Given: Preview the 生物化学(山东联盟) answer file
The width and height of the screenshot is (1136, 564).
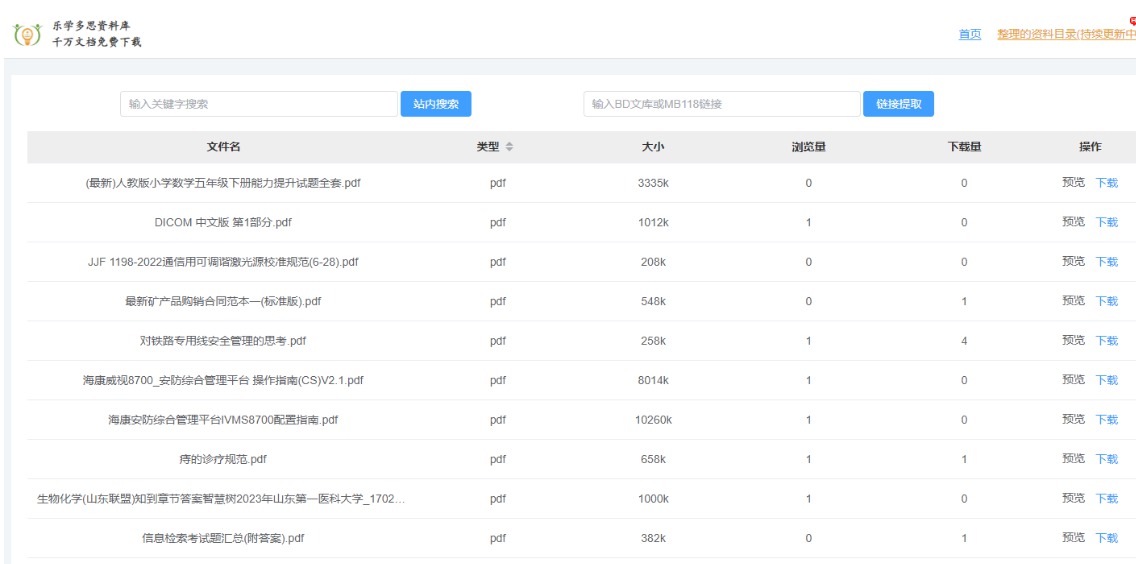Looking at the screenshot, I should 1074,499.
